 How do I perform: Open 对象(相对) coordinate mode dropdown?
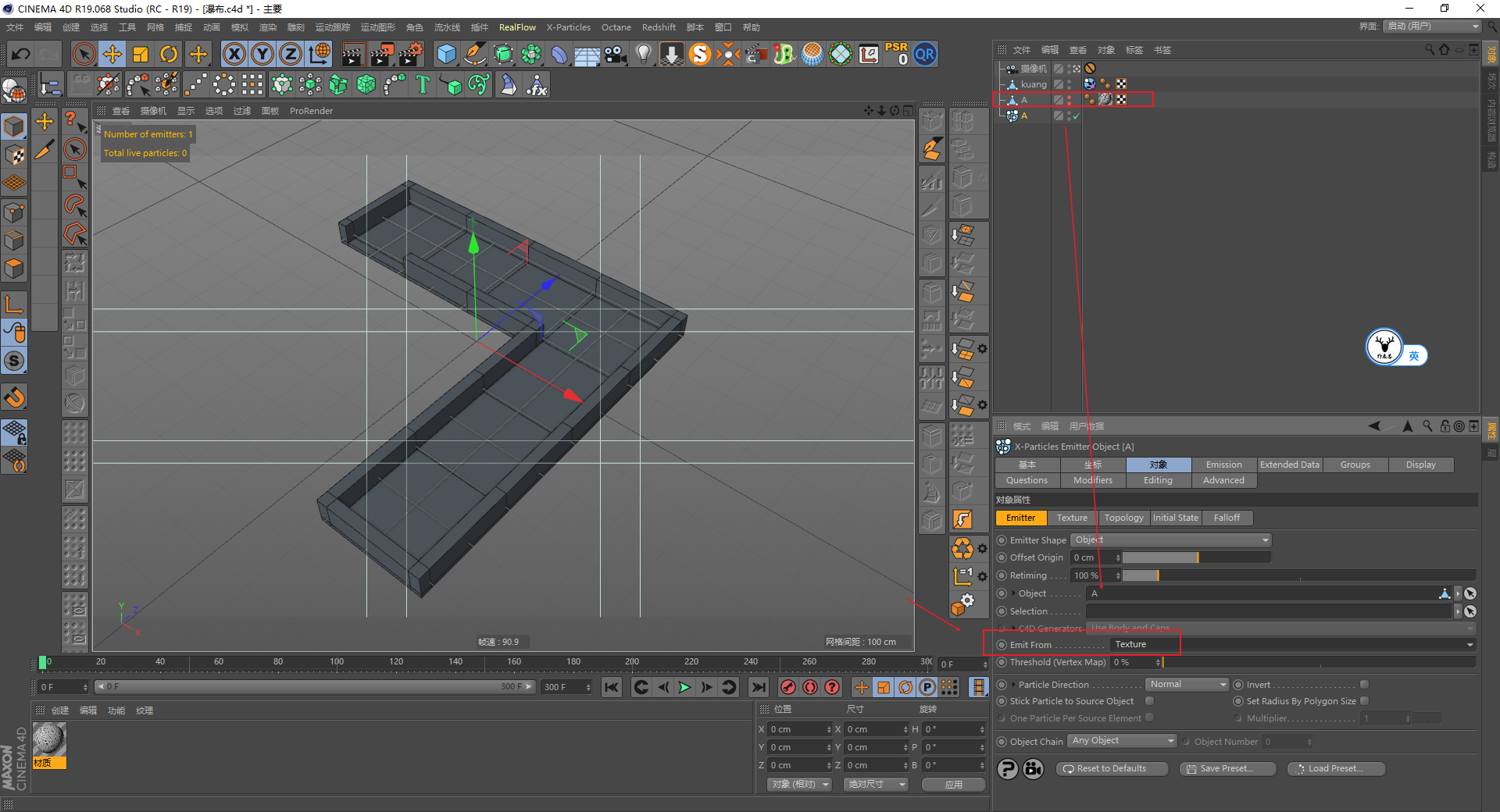pyautogui.click(x=798, y=785)
